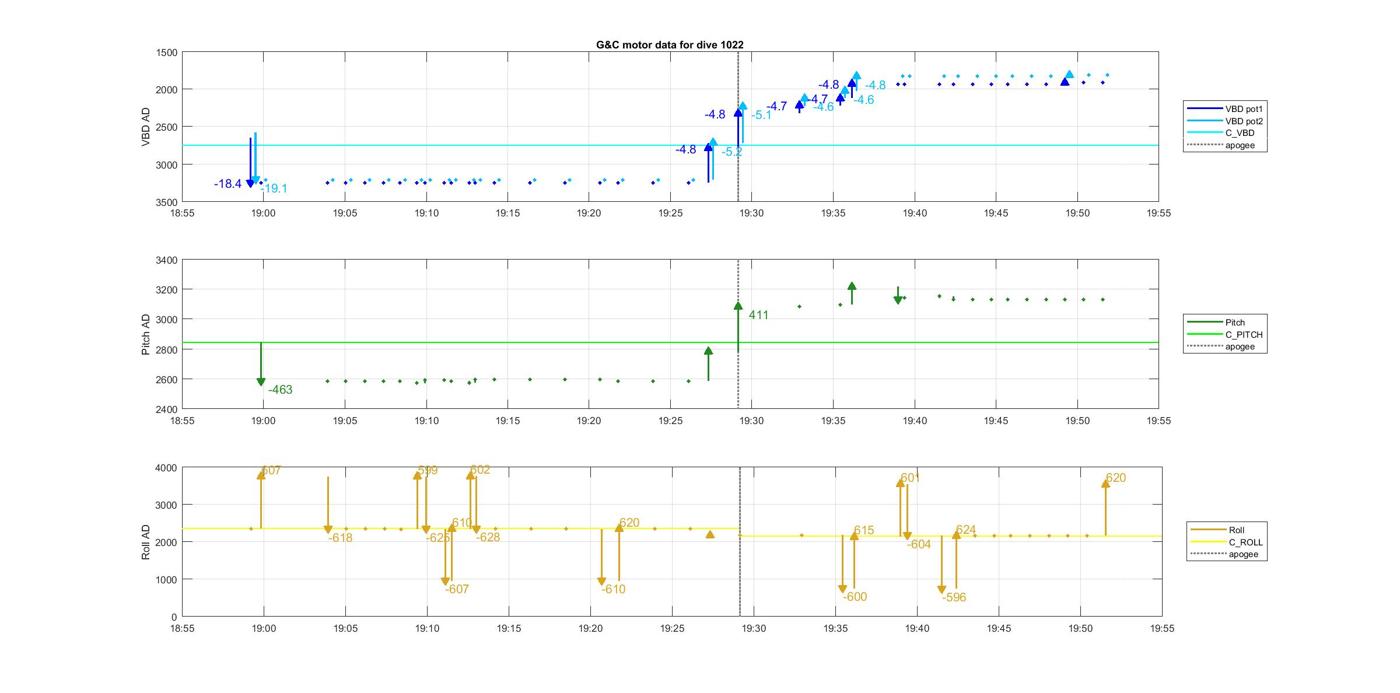Viewport: 1400px width, 693px height.
Task: Click the "-5.2" VBD data label
Action: (x=732, y=152)
